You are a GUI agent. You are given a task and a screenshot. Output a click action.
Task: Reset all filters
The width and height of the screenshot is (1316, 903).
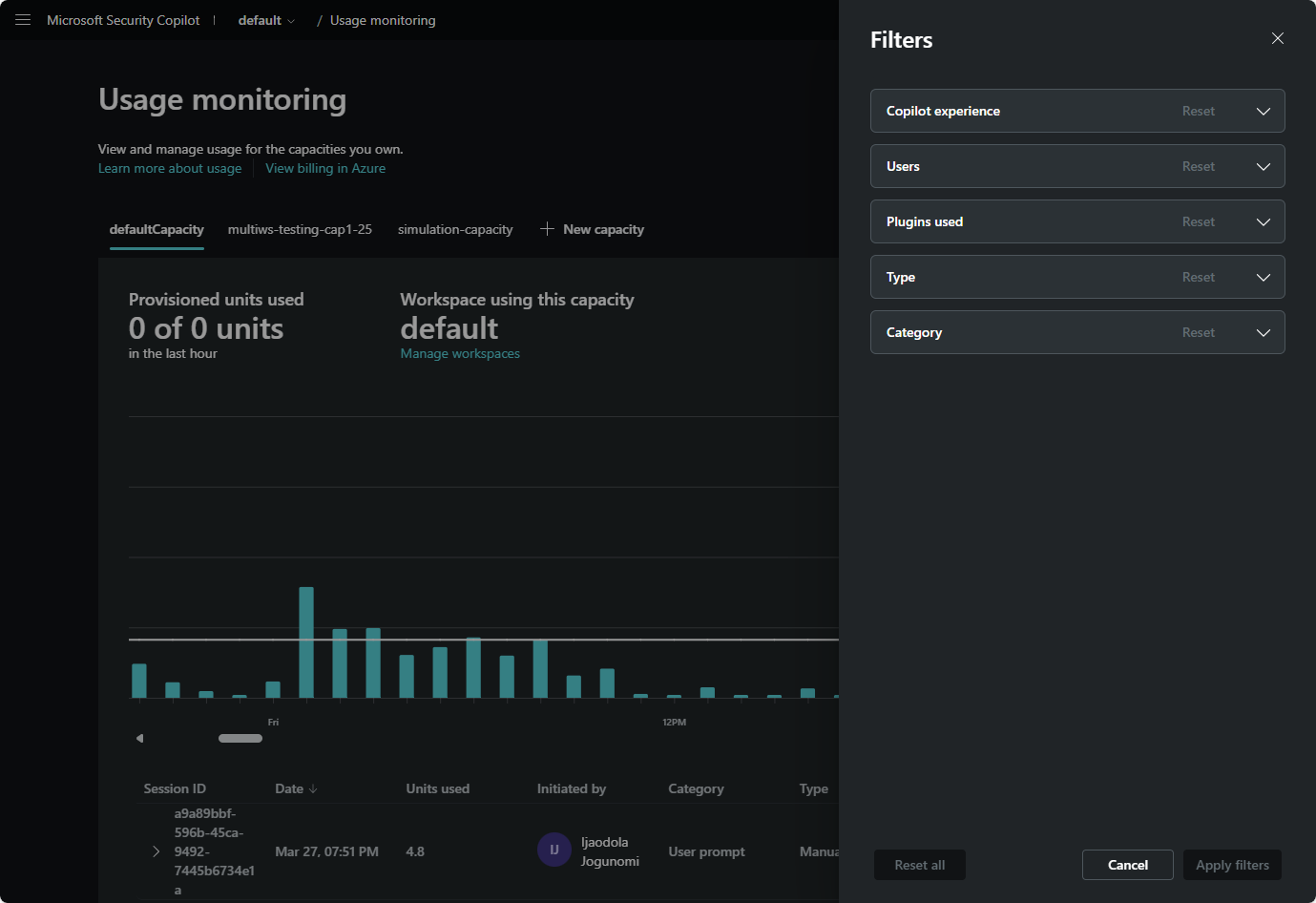(x=919, y=865)
